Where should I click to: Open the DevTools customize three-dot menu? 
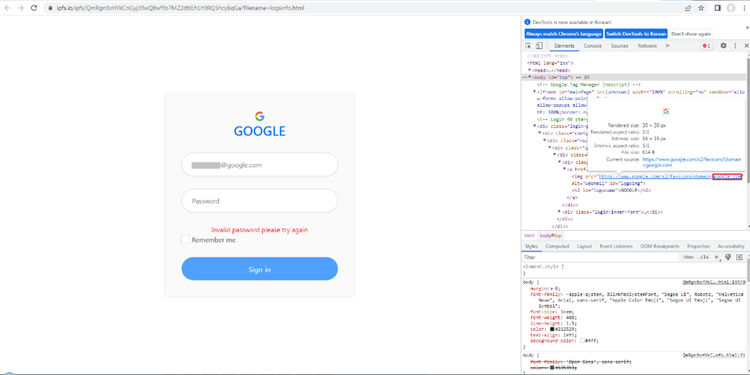point(735,46)
